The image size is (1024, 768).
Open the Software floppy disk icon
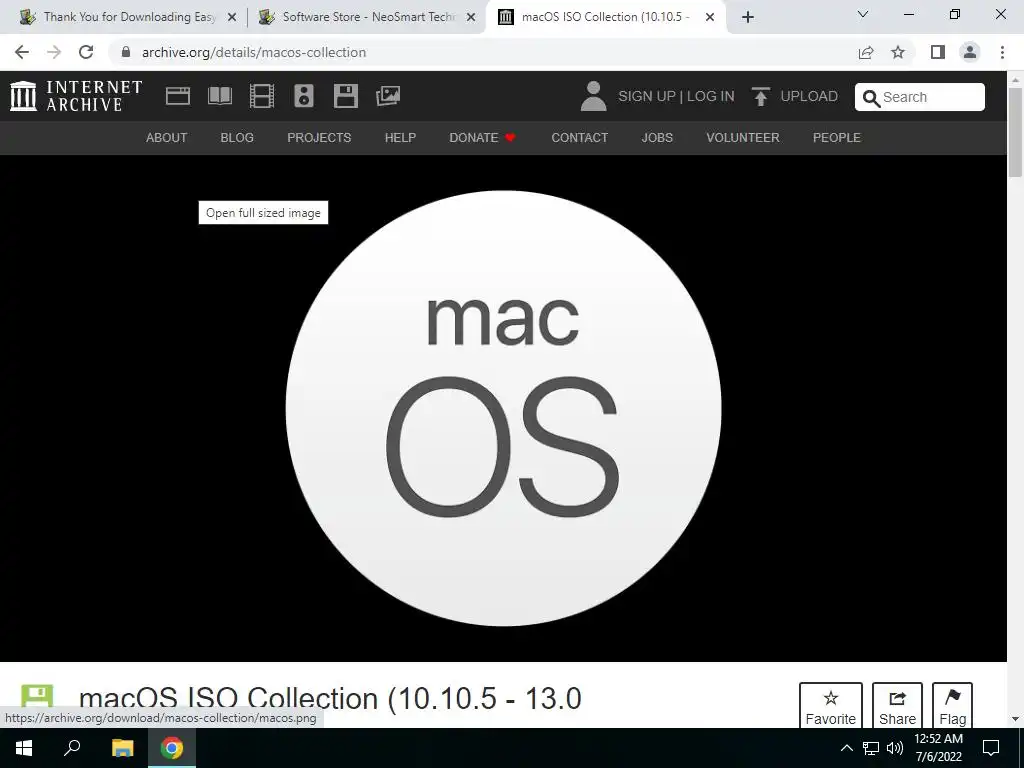[x=345, y=96]
